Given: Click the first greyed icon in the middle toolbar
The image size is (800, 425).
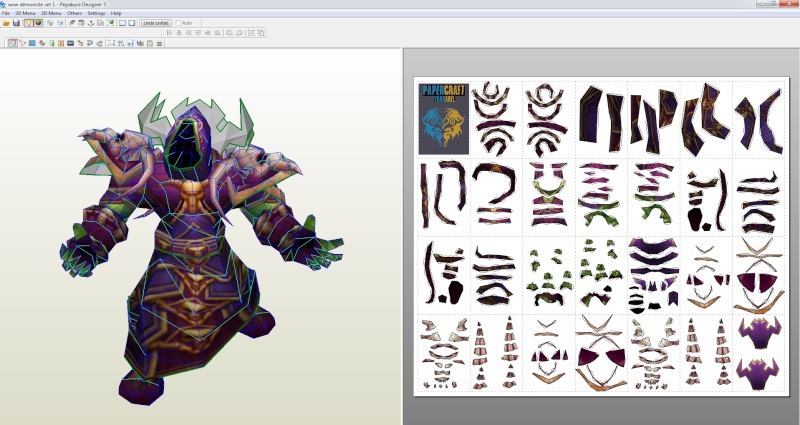Looking at the screenshot, I should (x=169, y=33).
